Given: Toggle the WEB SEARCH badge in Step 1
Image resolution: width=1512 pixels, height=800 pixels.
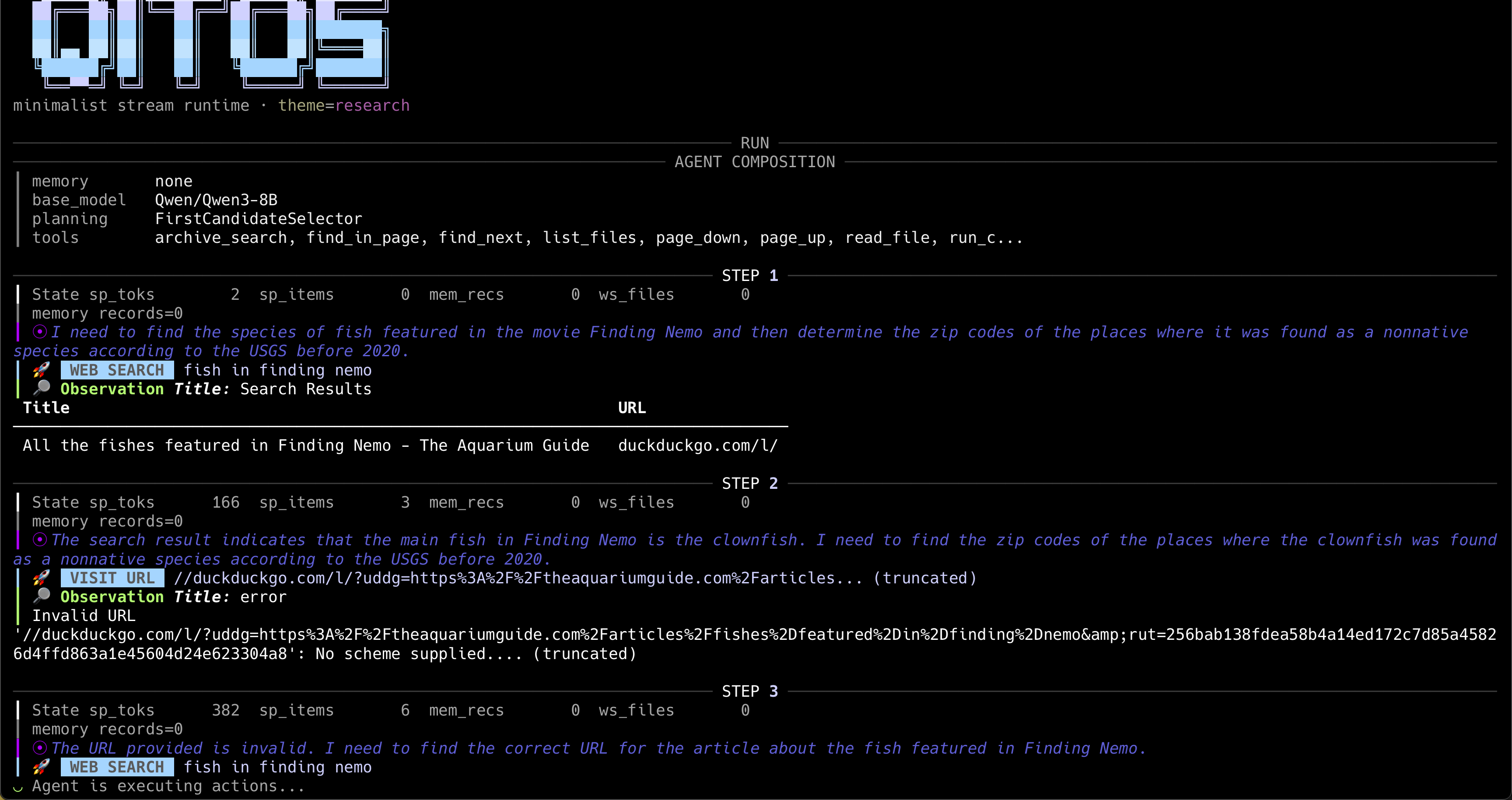Looking at the screenshot, I should (x=117, y=369).
